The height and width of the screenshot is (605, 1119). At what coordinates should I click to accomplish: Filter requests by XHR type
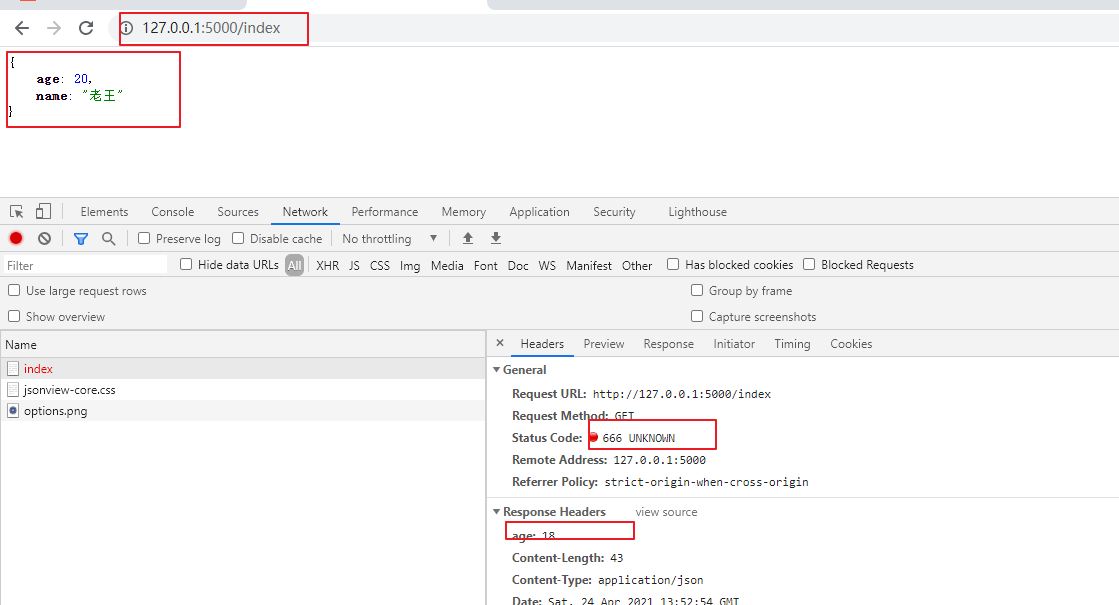(328, 265)
